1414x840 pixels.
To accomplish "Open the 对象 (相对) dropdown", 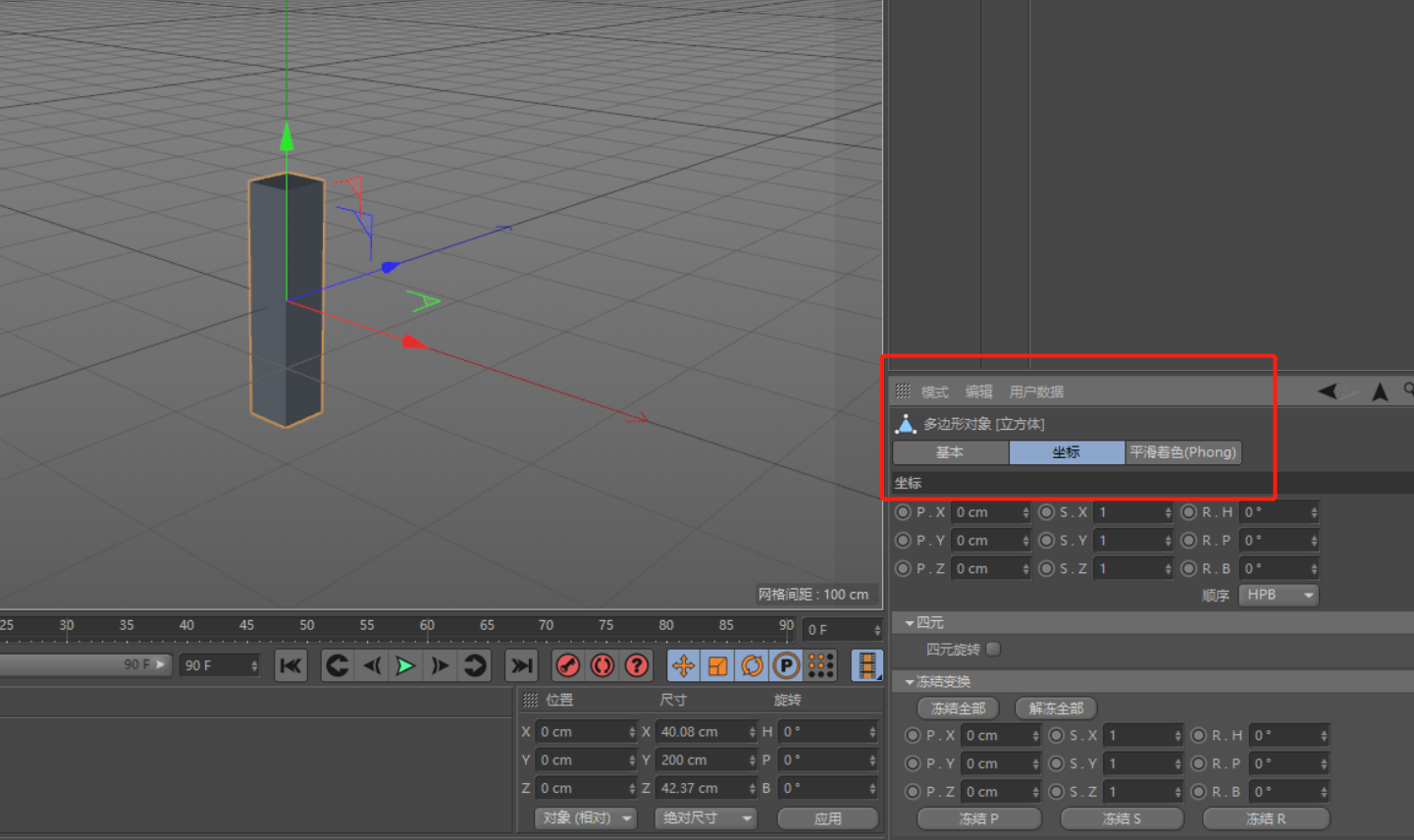I will (586, 817).
